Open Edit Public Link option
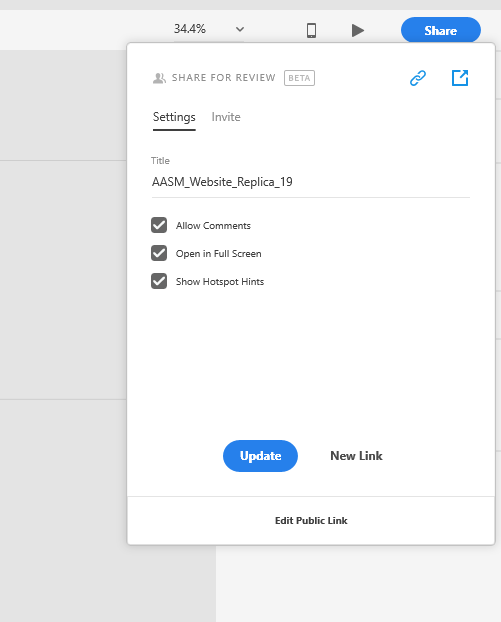 (x=311, y=520)
